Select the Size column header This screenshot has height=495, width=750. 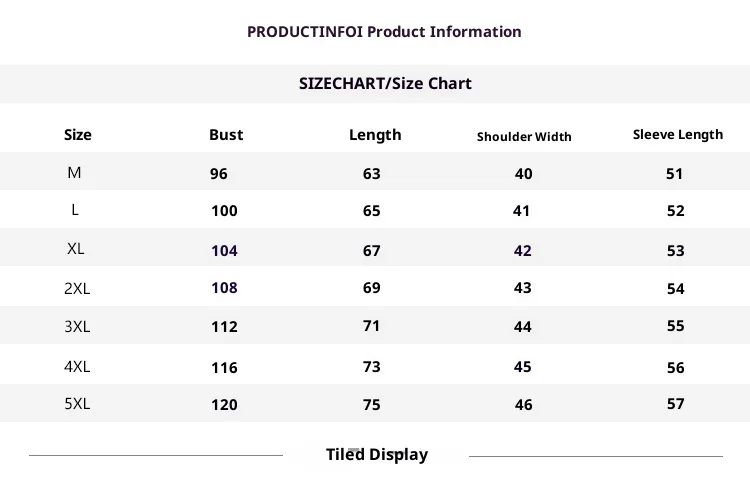77,135
